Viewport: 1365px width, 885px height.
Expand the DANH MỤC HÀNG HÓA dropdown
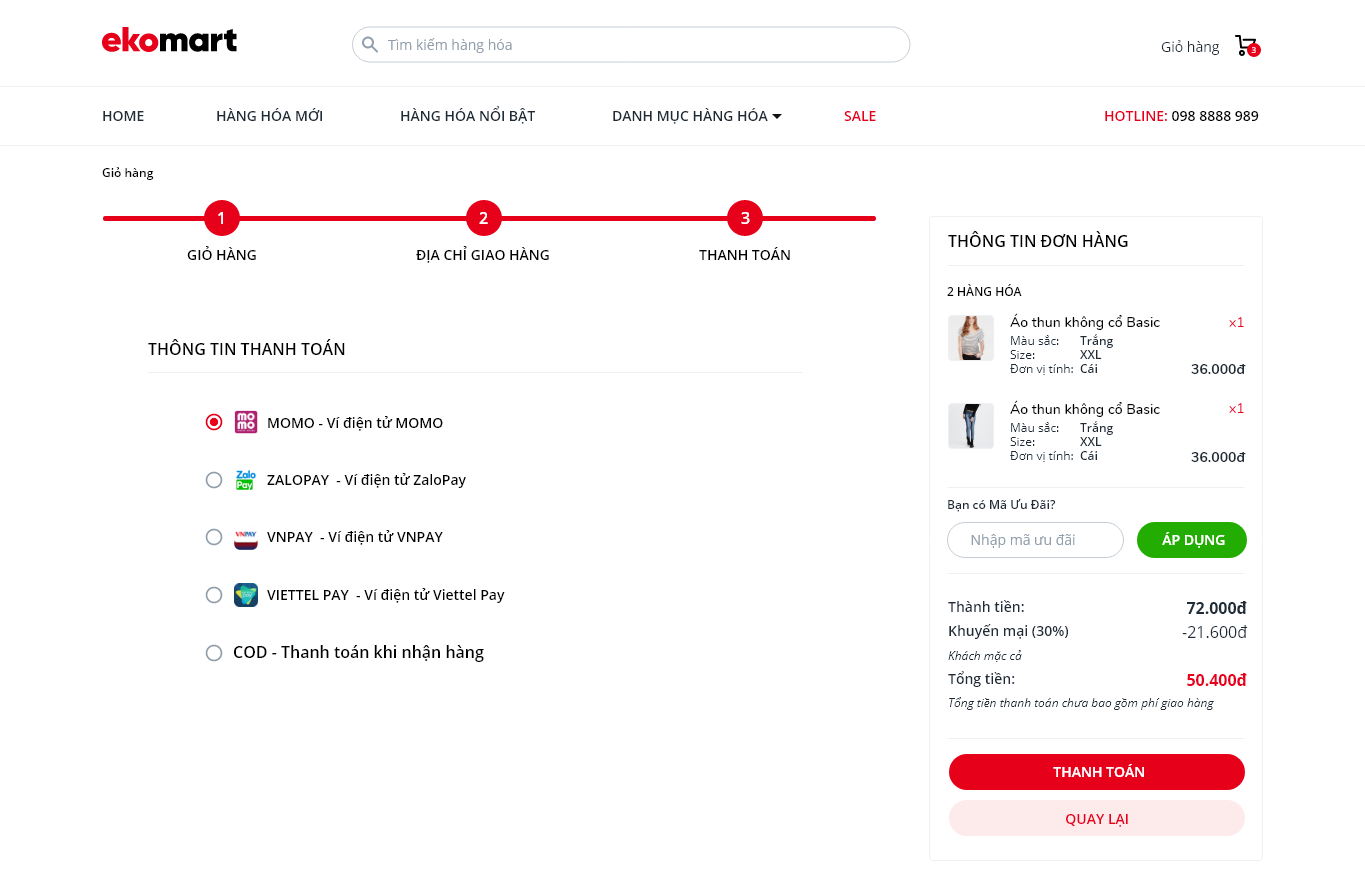pos(696,116)
